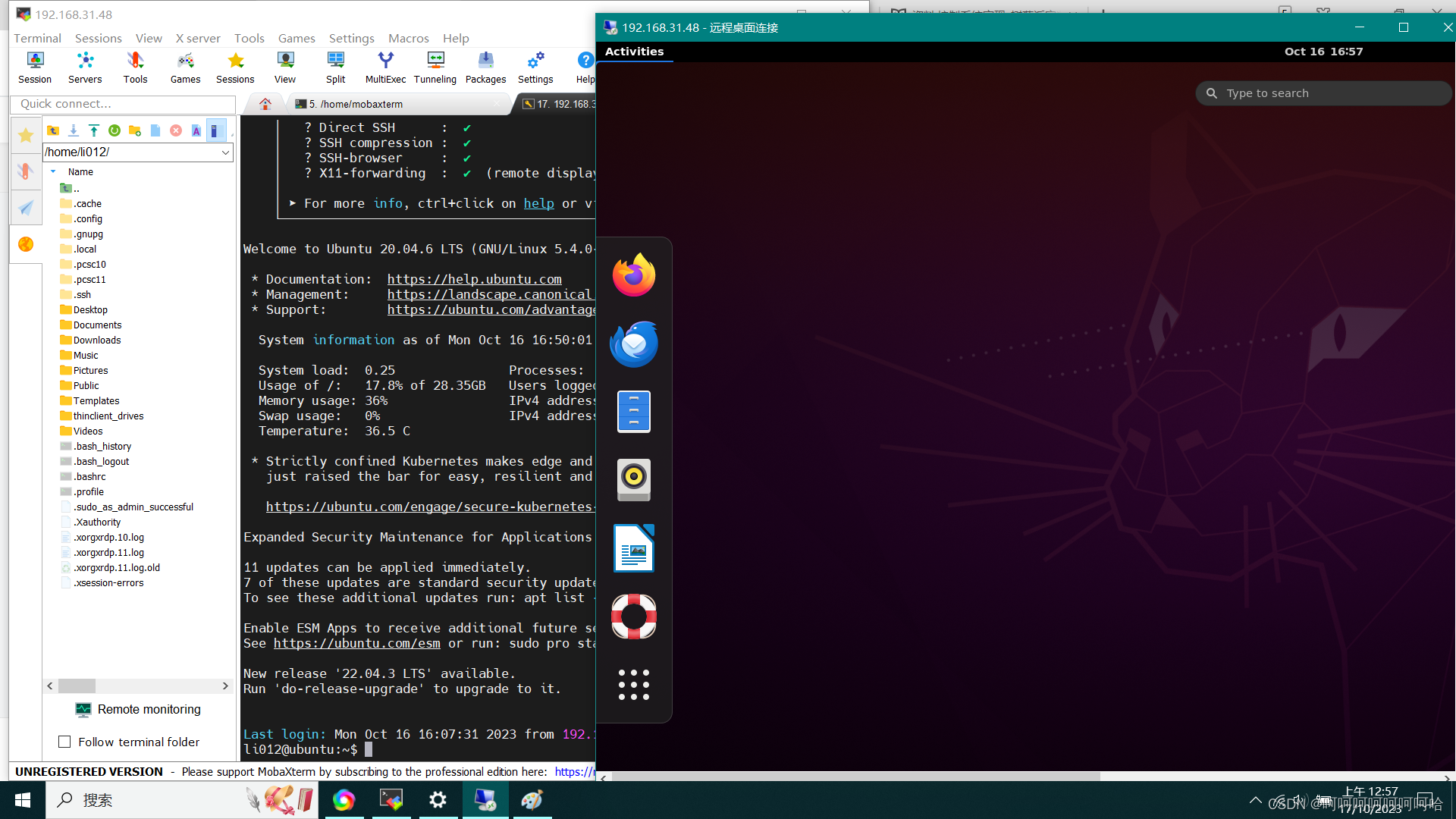Show applications grid in Ubuntu dock

[634, 684]
